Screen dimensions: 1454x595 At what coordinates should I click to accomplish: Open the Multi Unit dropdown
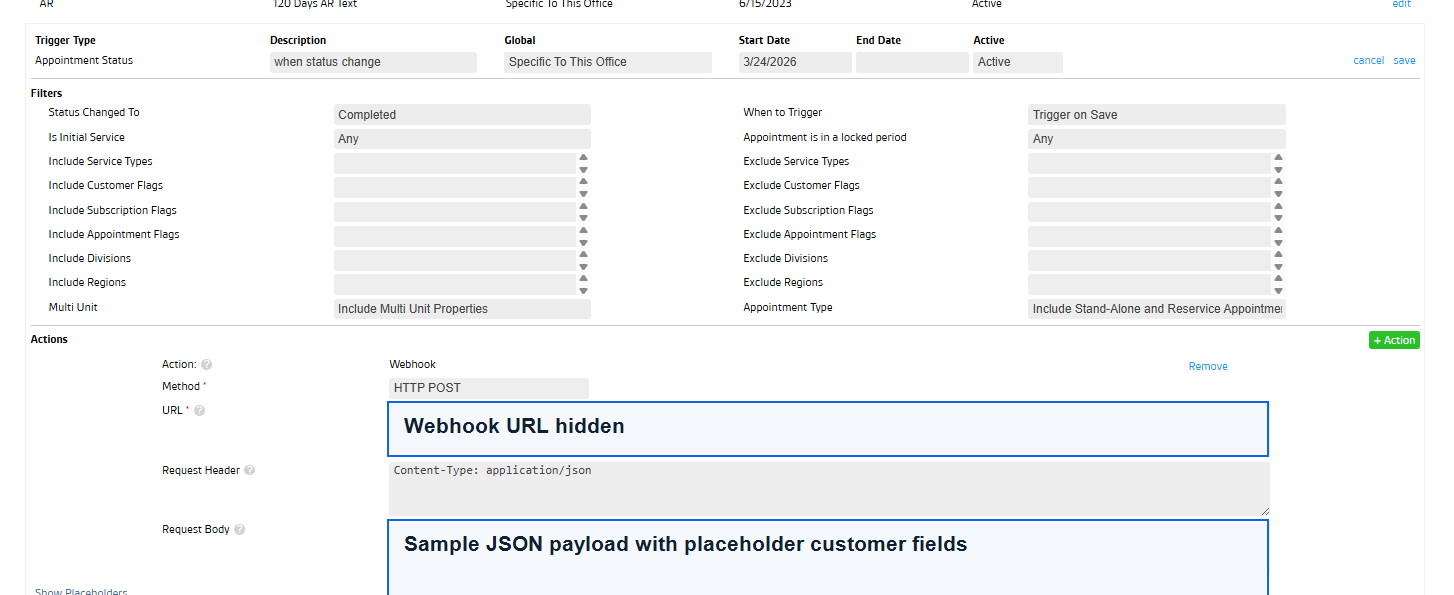(462, 309)
